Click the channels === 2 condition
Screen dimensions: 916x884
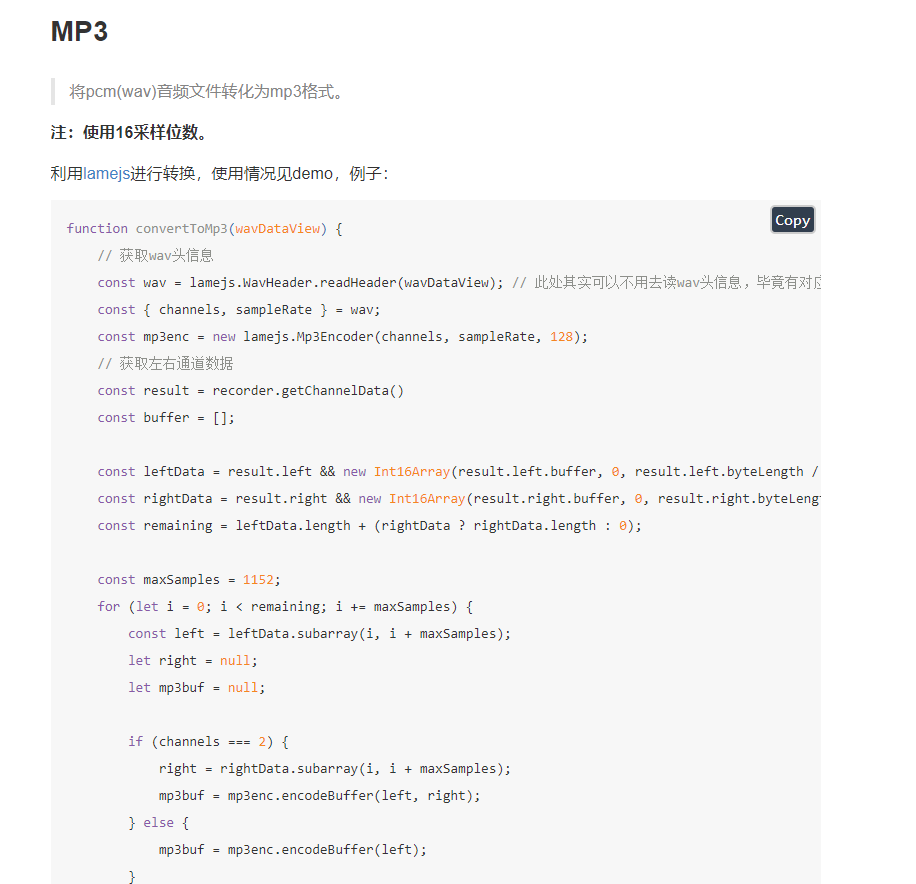[x=210, y=741]
